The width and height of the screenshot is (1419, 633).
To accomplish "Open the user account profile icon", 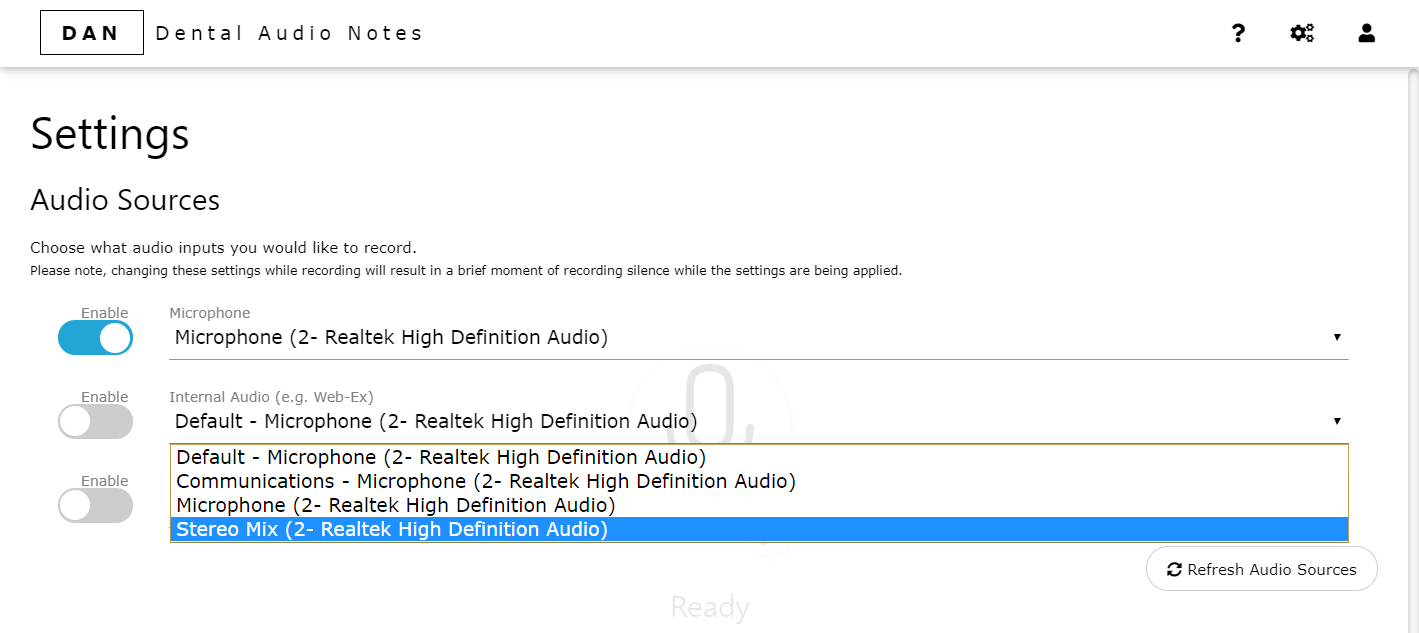I will 1367,33.
